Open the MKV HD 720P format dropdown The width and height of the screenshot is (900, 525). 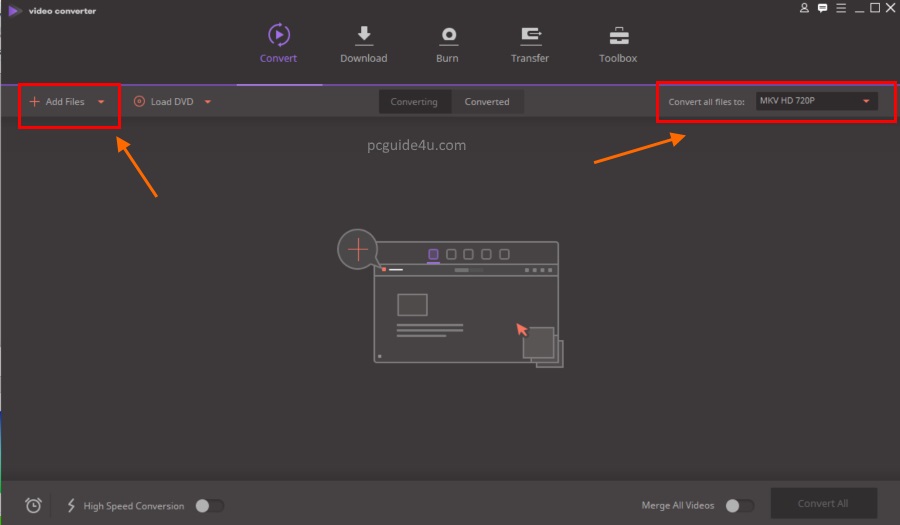click(815, 101)
